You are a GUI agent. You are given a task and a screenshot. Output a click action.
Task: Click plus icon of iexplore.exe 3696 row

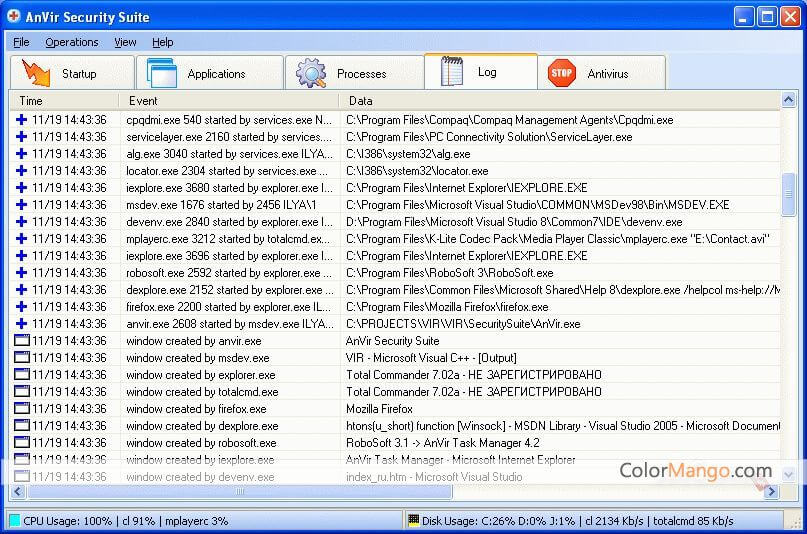point(21,255)
